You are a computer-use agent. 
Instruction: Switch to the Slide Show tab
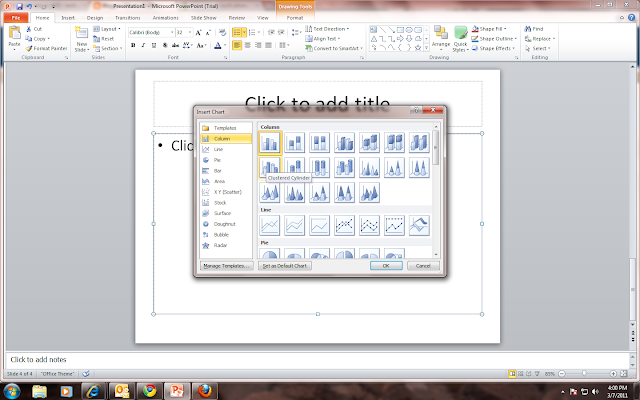click(x=203, y=18)
